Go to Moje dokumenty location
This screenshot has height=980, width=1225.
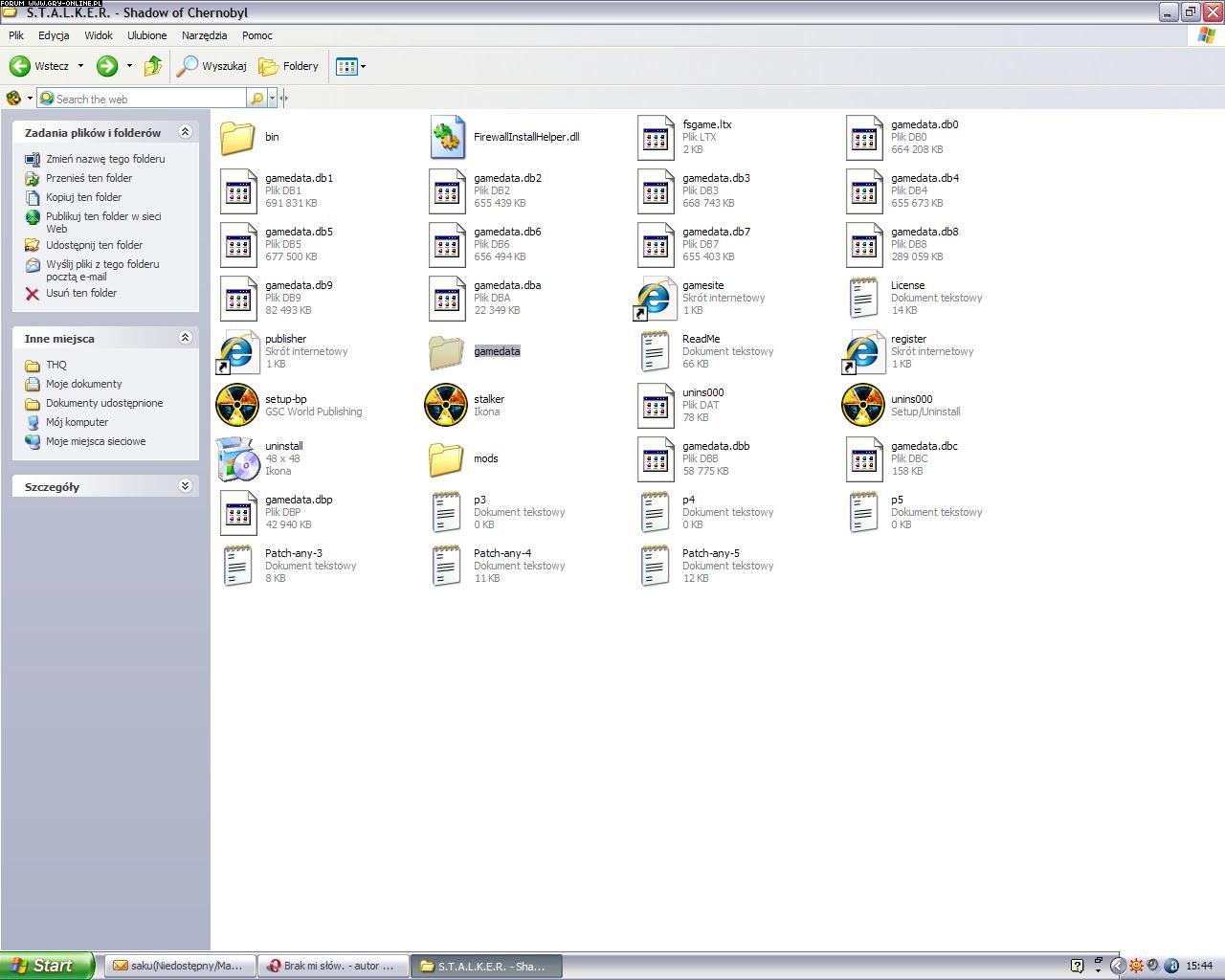[84, 384]
